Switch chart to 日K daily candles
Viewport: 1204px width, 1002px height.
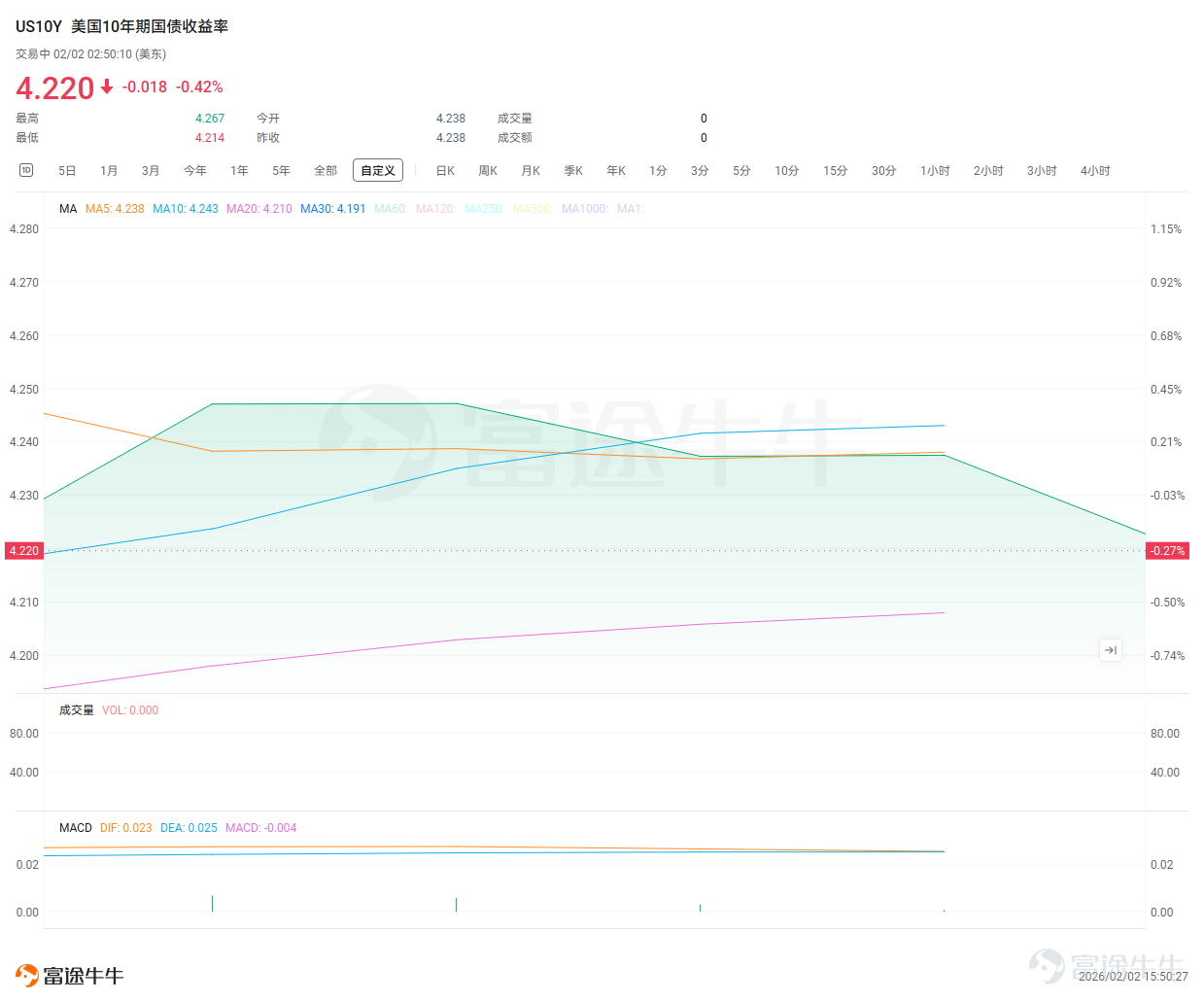click(x=445, y=171)
